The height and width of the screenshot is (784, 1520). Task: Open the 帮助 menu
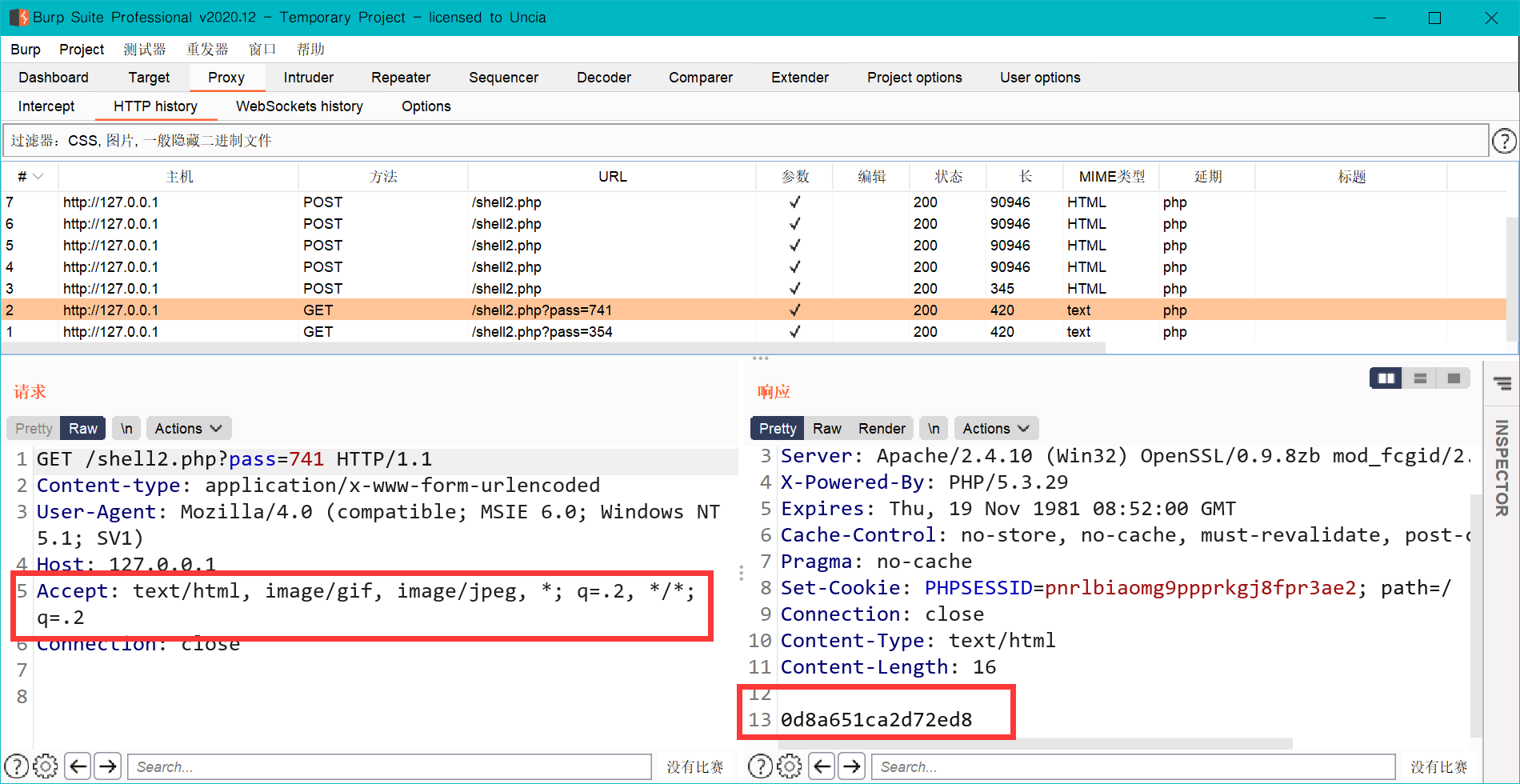pyautogui.click(x=310, y=50)
